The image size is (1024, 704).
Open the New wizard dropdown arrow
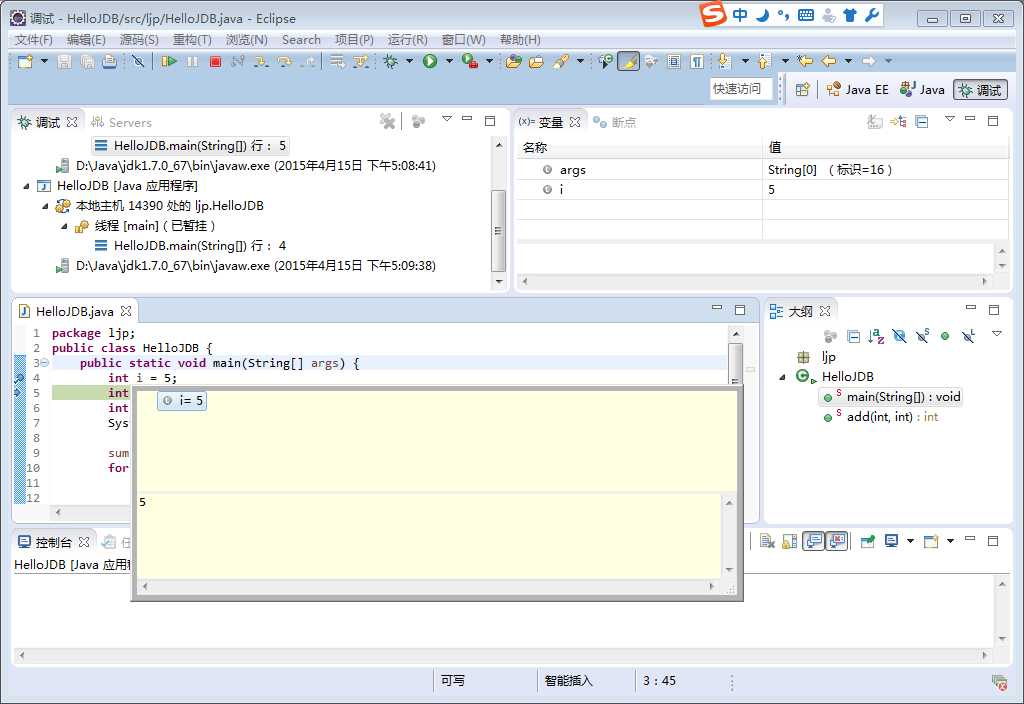44,61
